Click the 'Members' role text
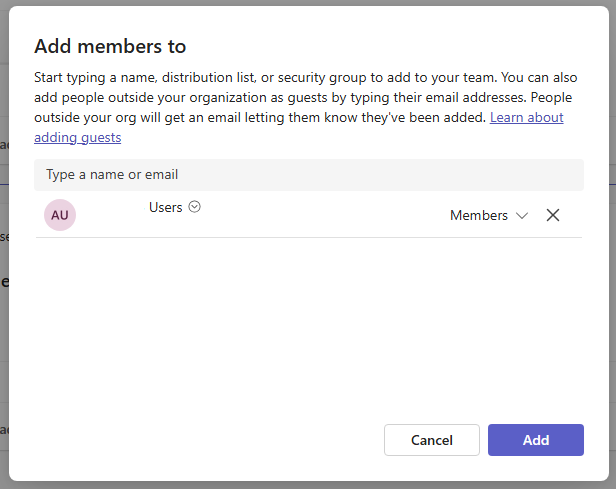Viewport: 616px width, 489px height. click(479, 215)
